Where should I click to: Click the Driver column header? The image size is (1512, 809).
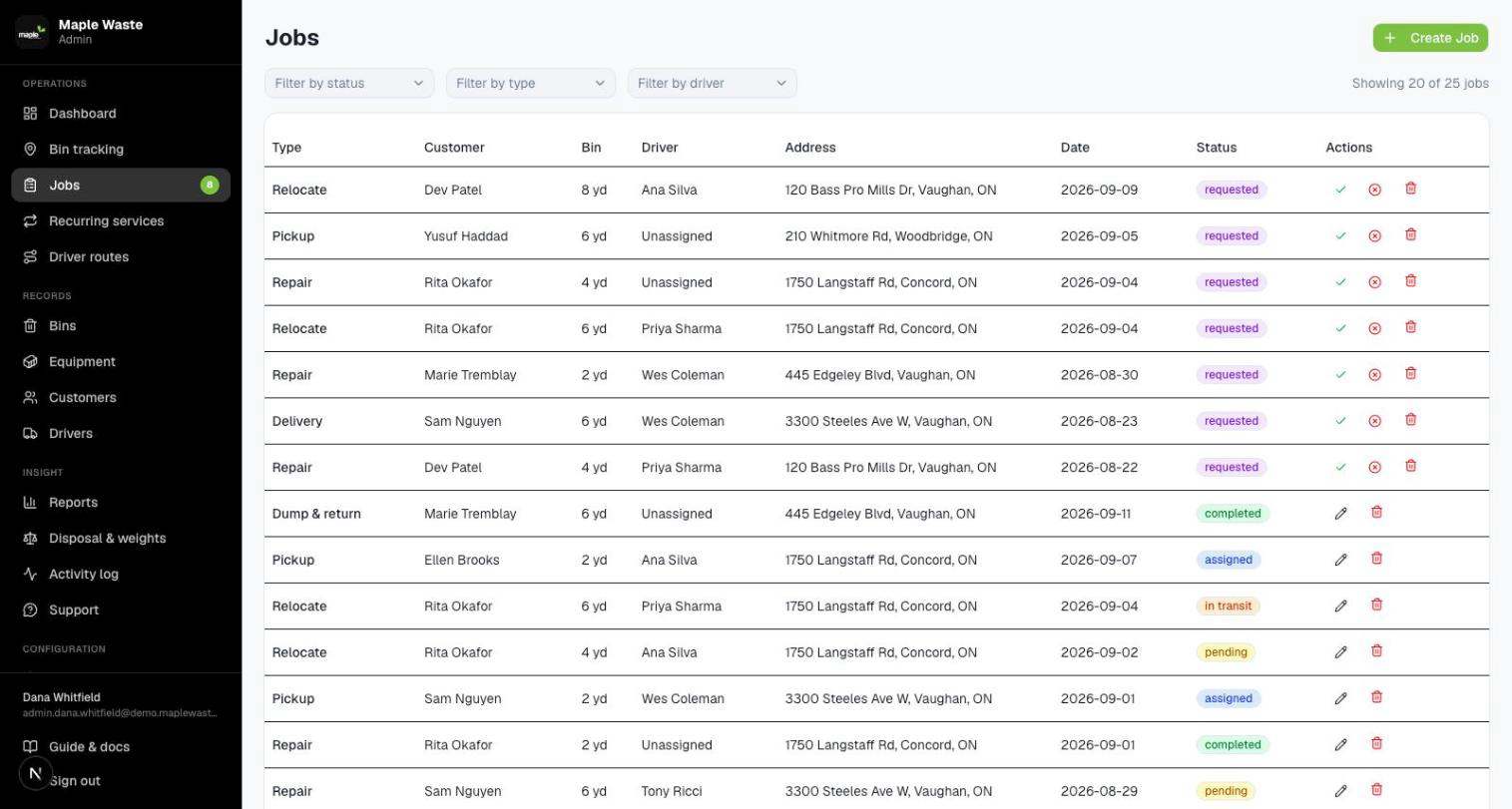pos(660,148)
